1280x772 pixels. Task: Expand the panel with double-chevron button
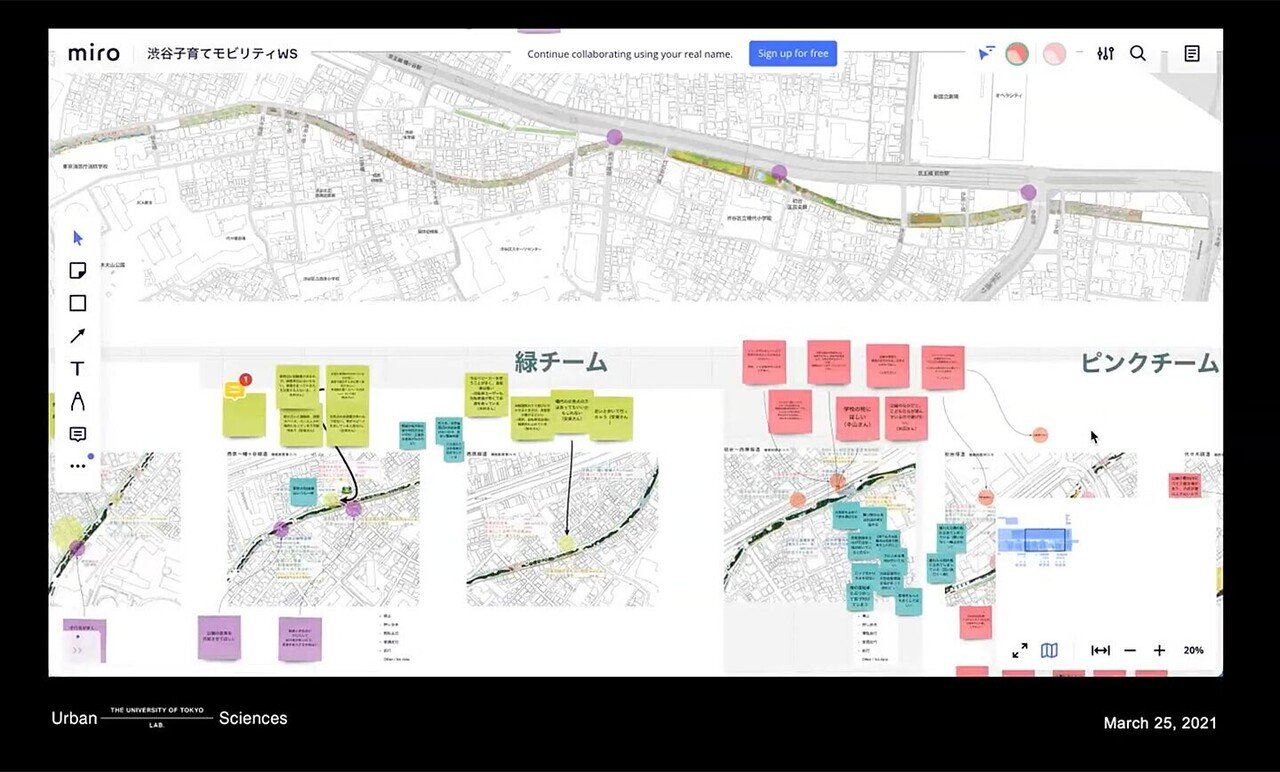point(78,649)
